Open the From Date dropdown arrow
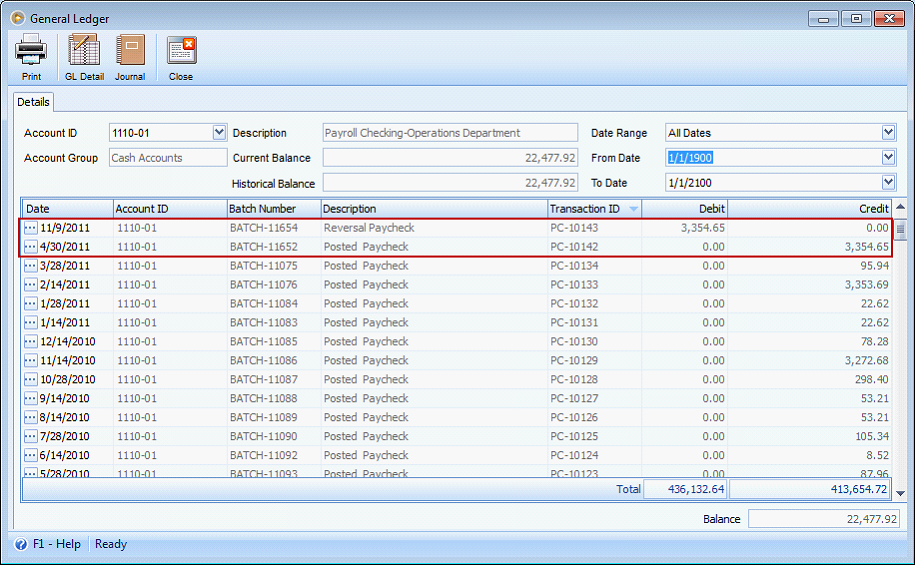 (889, 158)
